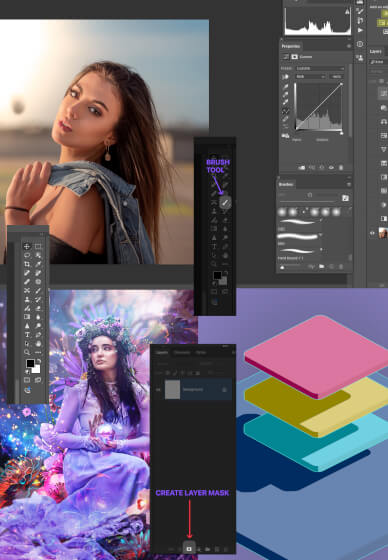Select the Dodge tool in the lighter toolbar
The width and height of the screenshot is (388, 560).
(x=38, y=326)
